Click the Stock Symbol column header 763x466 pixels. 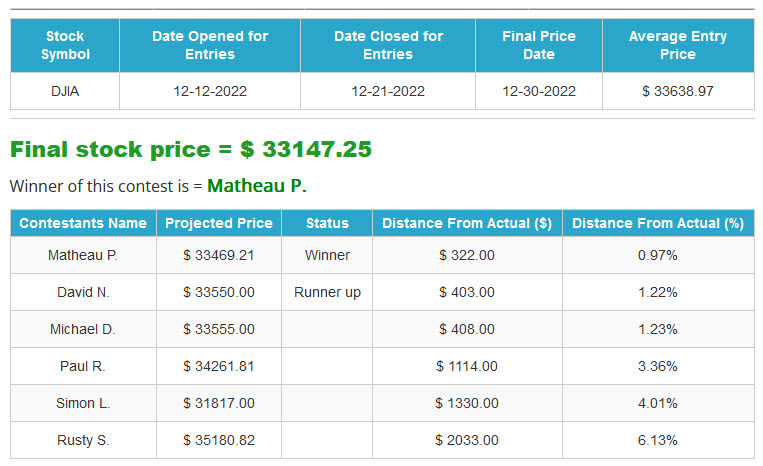(x=65, y=45)
